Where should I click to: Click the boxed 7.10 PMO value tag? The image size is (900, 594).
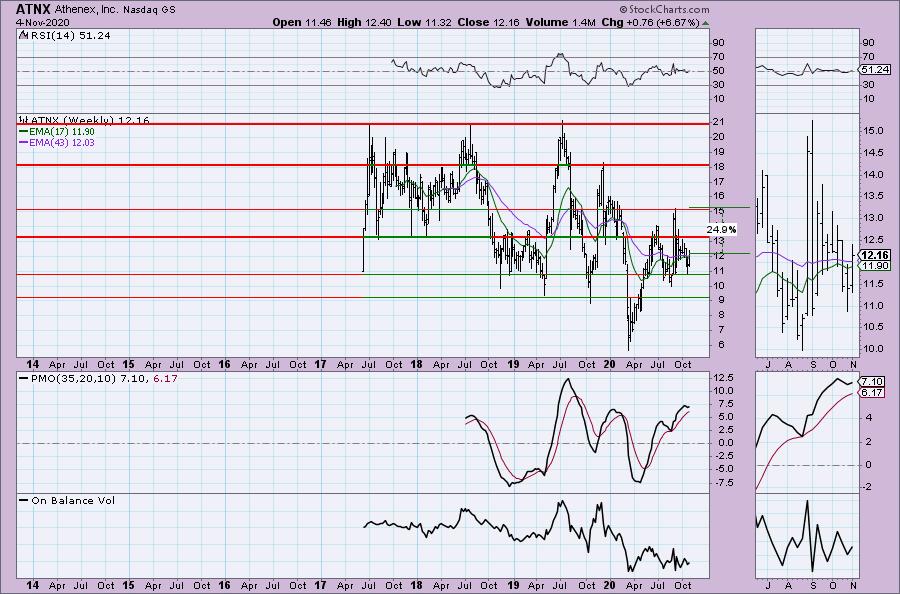pos(872,382)
